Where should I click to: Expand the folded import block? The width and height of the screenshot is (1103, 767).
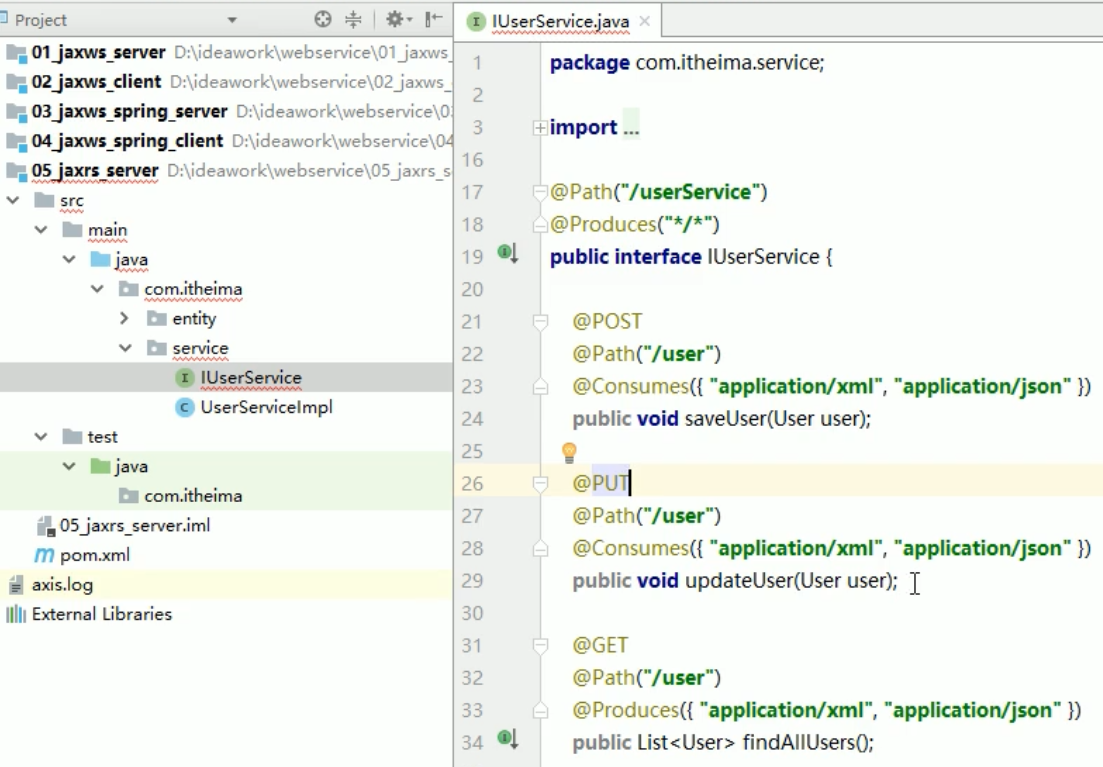point(540,127)
